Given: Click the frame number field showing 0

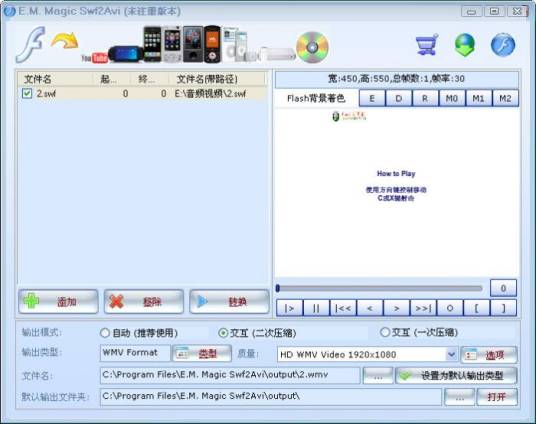Looking at the screenshot, I should coord(503,288).
